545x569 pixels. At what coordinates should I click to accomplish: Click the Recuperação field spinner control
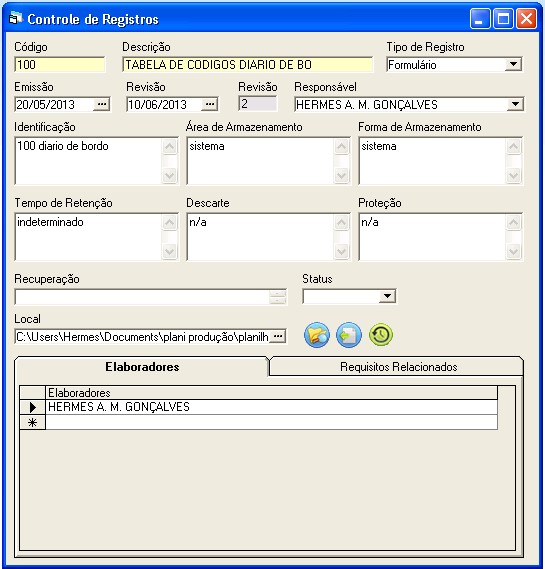click(278, 297)
